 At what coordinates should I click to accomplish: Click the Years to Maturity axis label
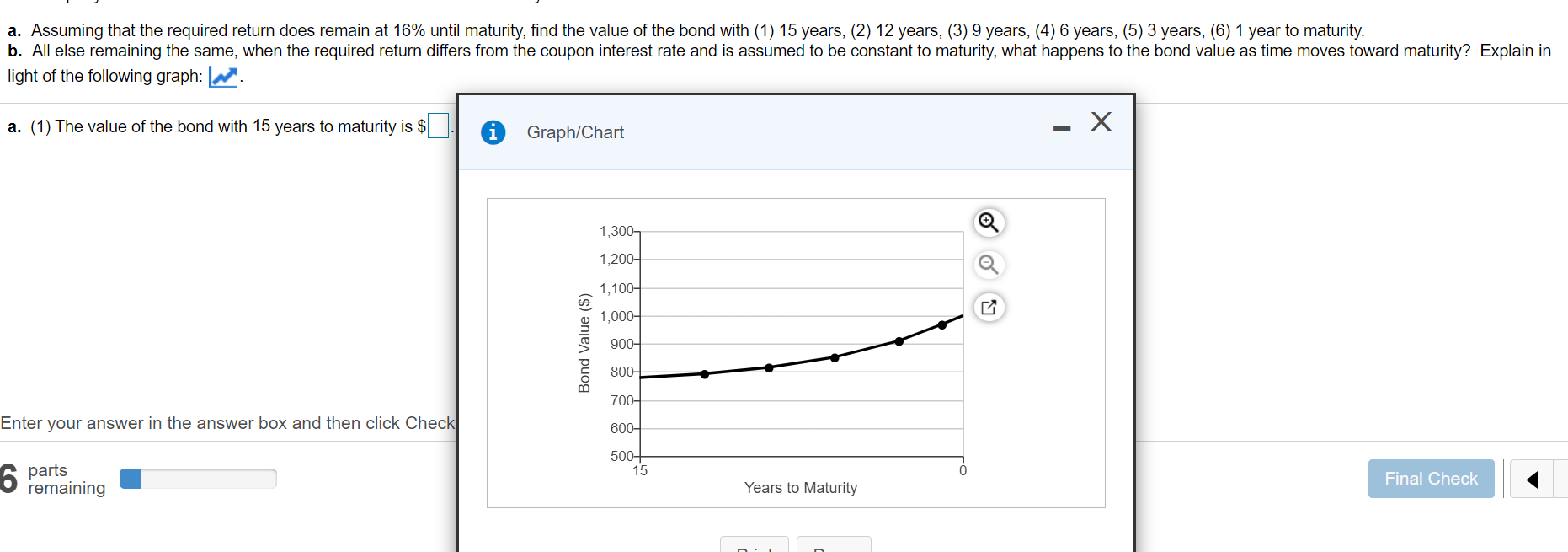(800, 487)
